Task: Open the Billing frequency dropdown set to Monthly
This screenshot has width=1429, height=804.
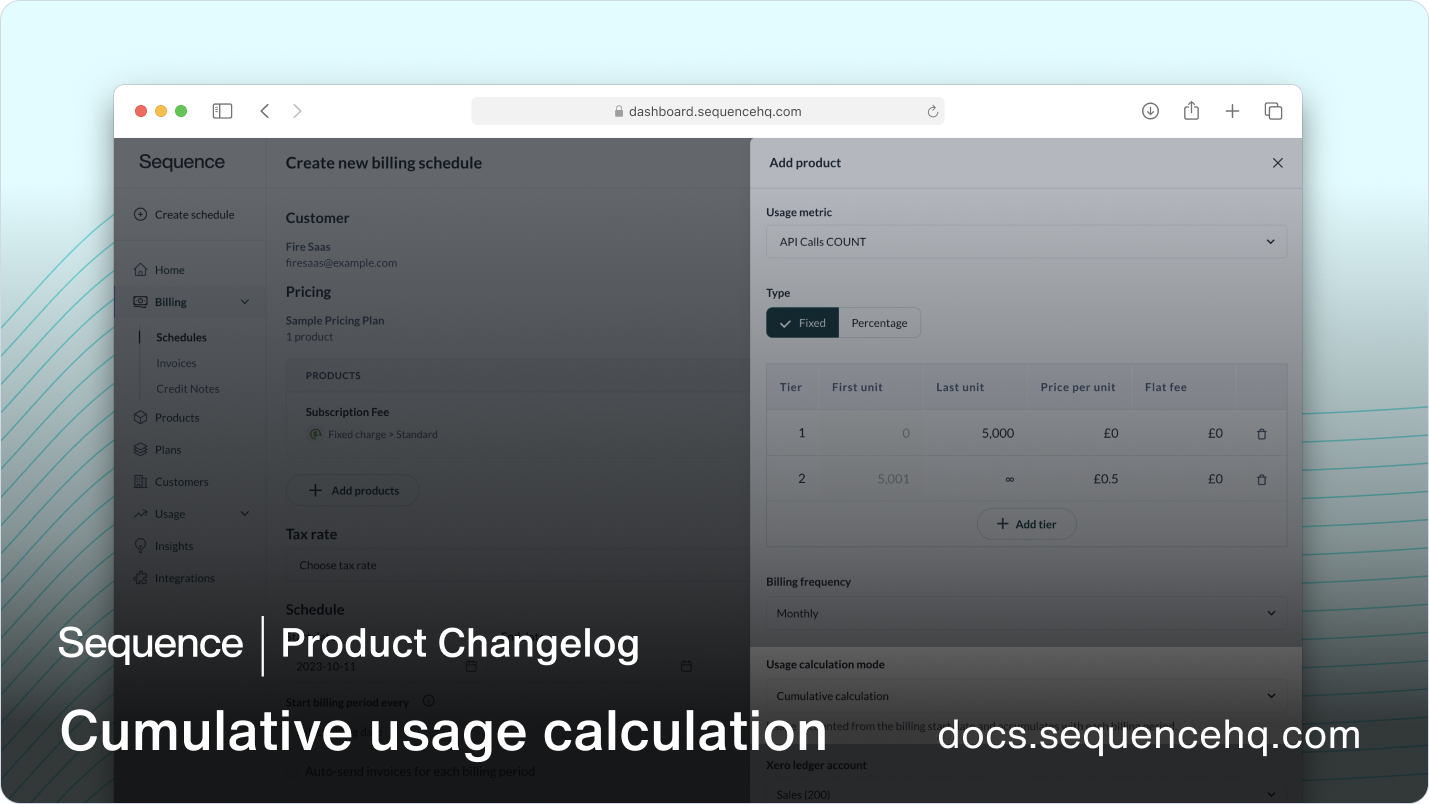Action: (x=1026, y=612)
